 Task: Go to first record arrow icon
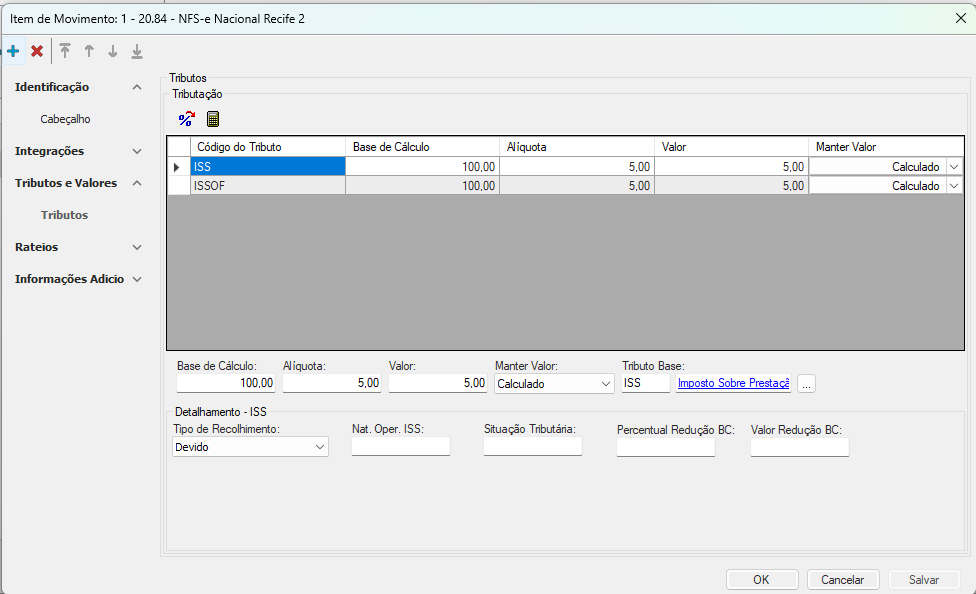coord(65,51)
